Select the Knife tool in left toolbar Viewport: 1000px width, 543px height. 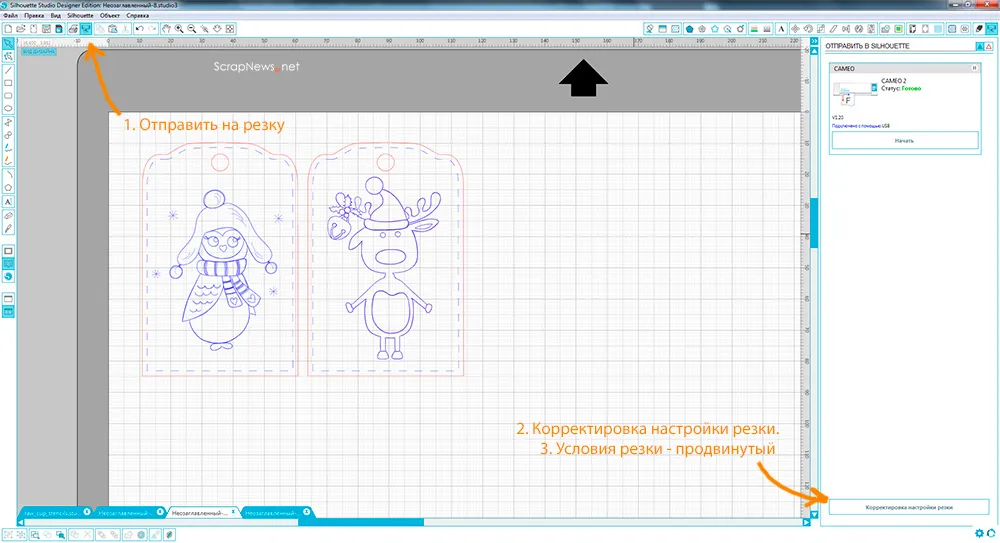pos(8,228)
